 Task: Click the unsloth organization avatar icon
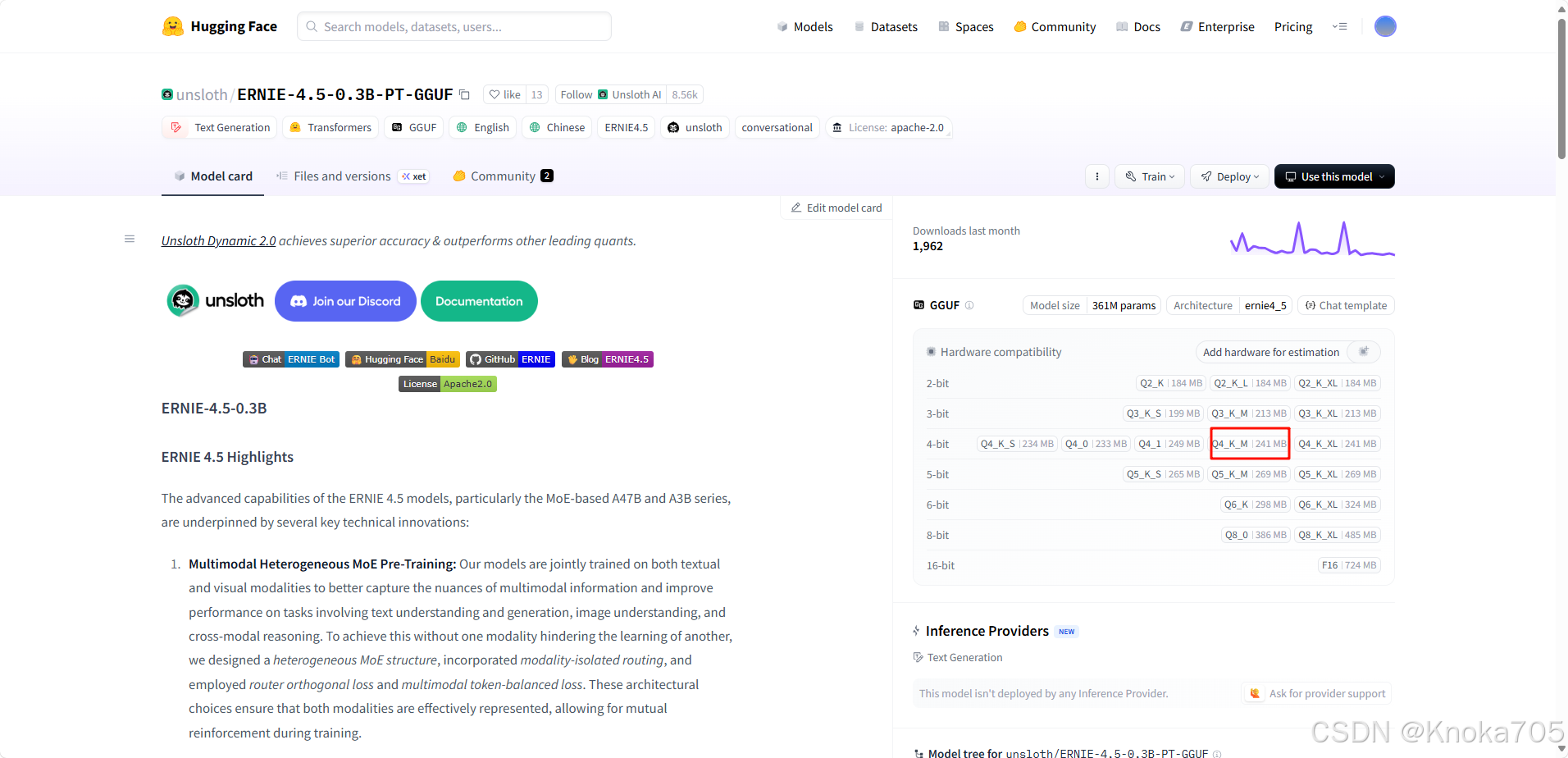(167, 94)
